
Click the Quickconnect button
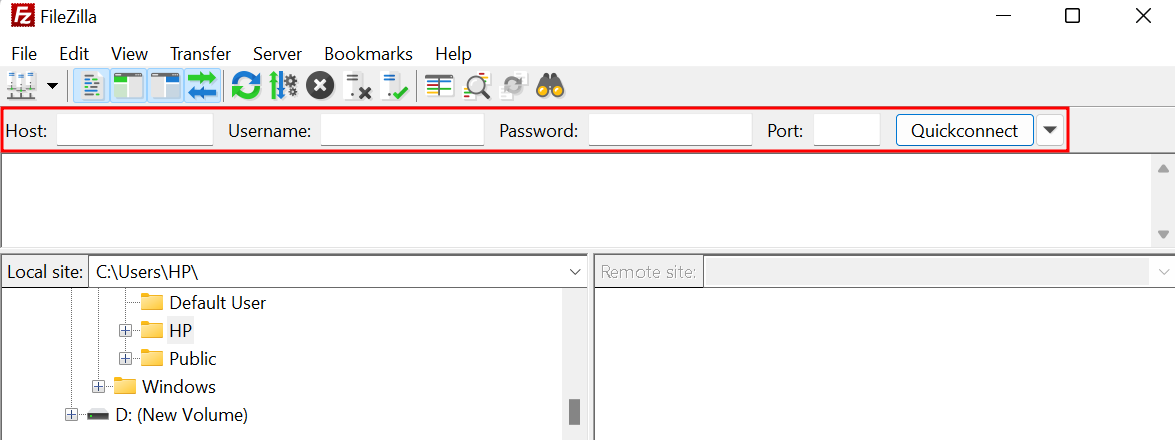click(x=964, y=131)
